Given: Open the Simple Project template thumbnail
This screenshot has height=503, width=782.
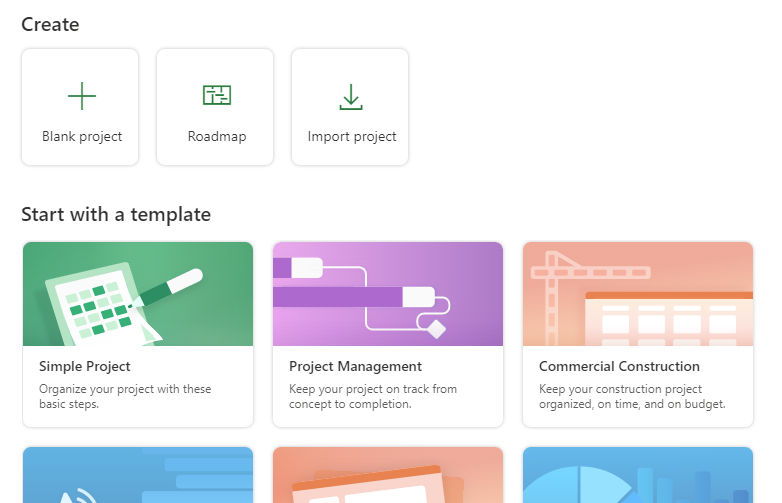Looking at the screenshot, I should pyautogui.click(x=138, y=294).
